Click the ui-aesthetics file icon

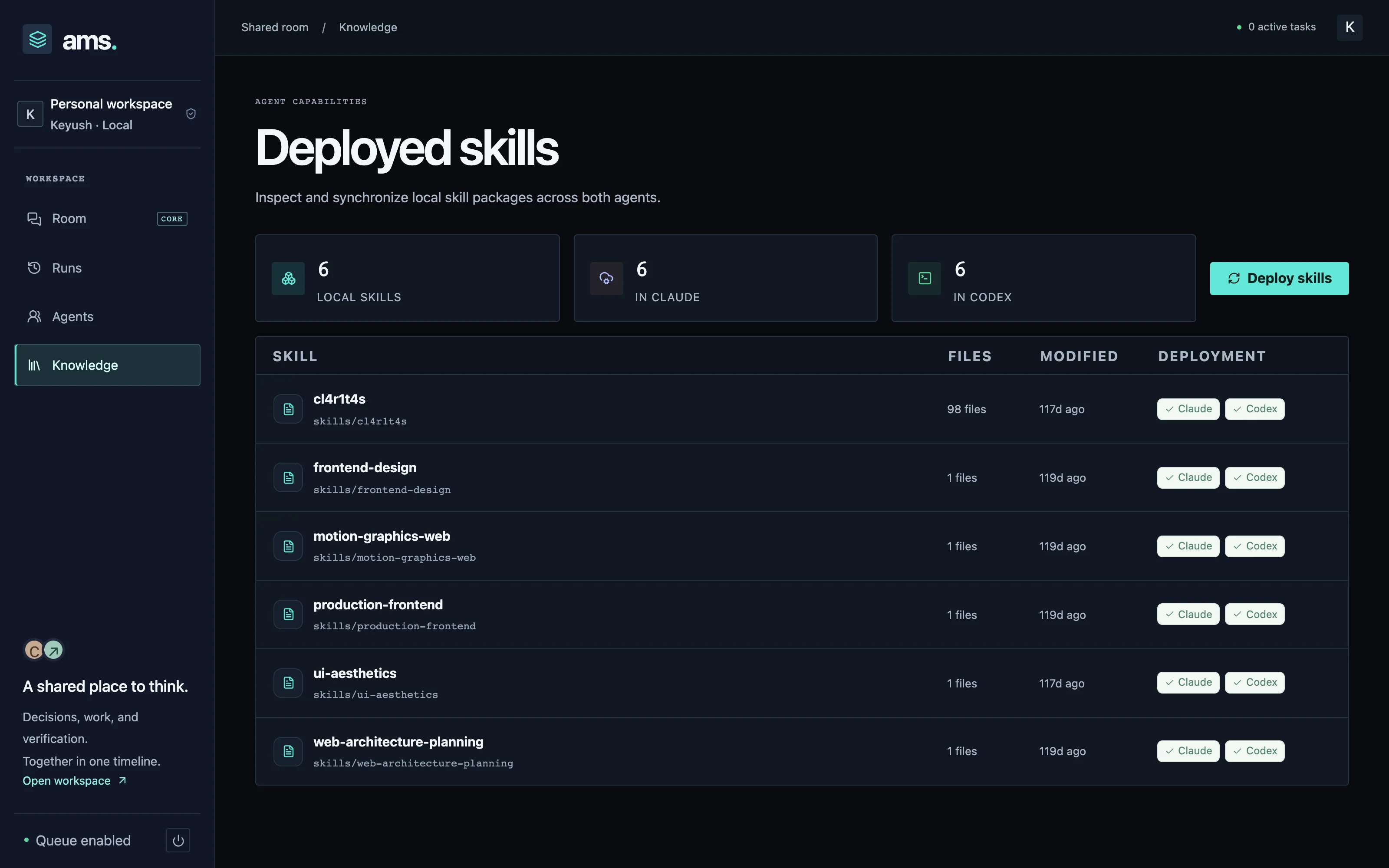(288, 683)
